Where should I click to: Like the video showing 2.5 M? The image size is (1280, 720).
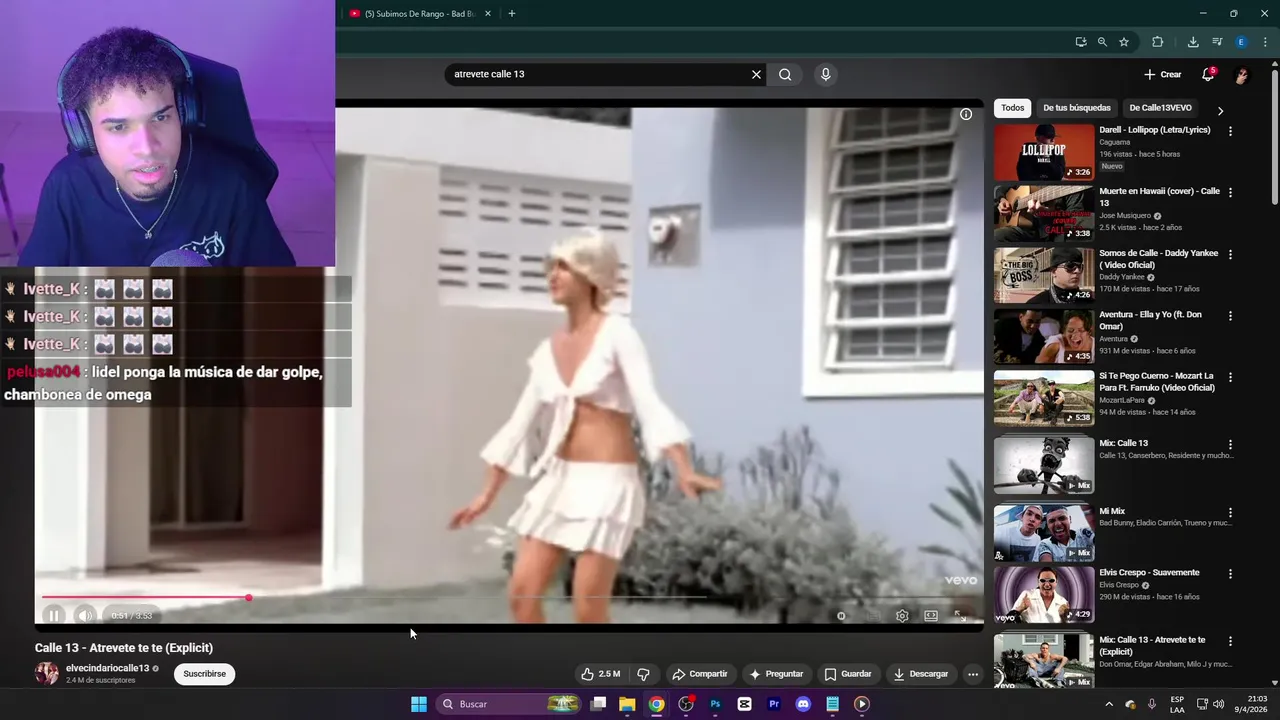point(601,674)
